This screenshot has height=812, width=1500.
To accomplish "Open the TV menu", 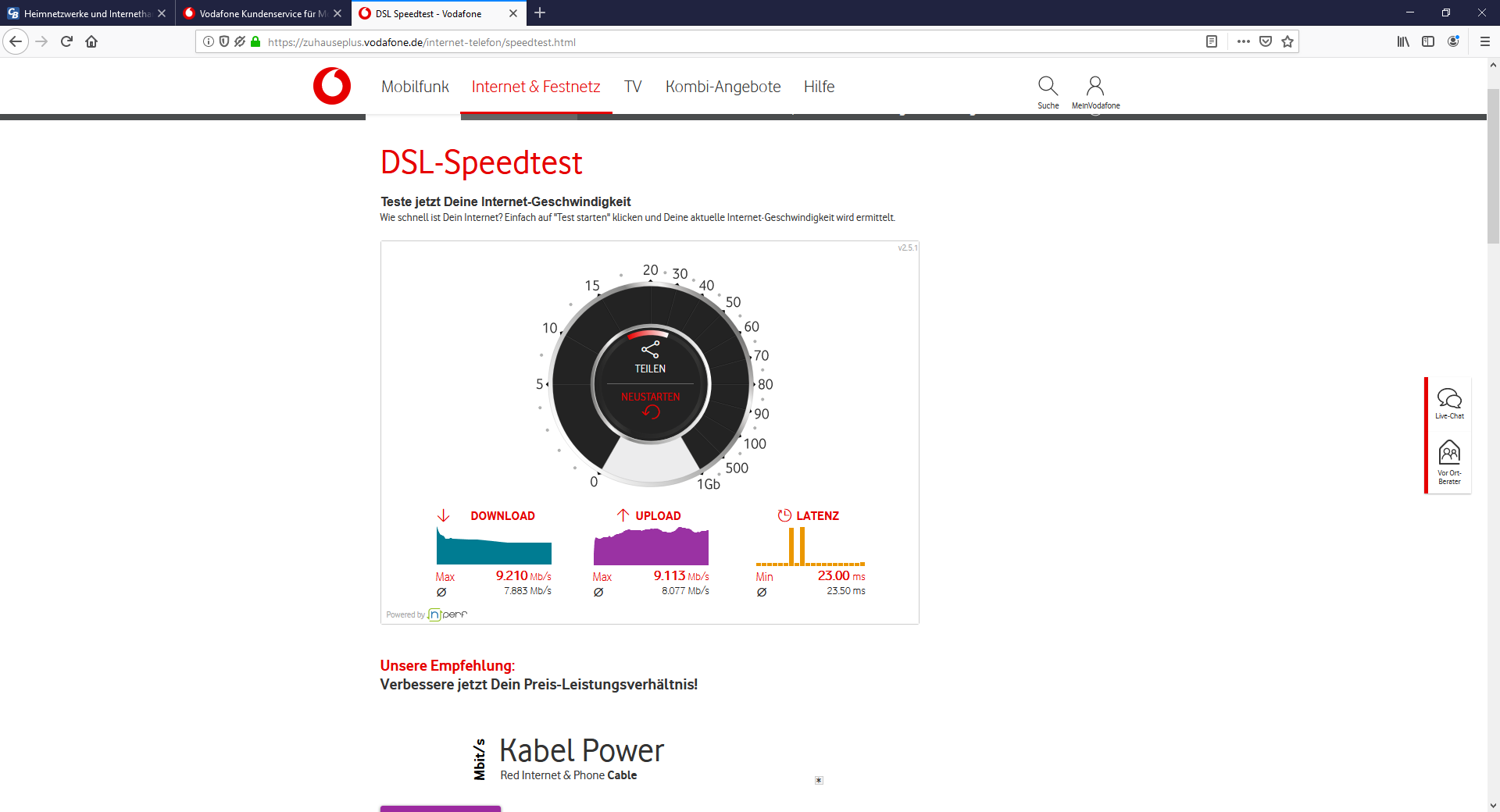I will [x=633, y=87].
